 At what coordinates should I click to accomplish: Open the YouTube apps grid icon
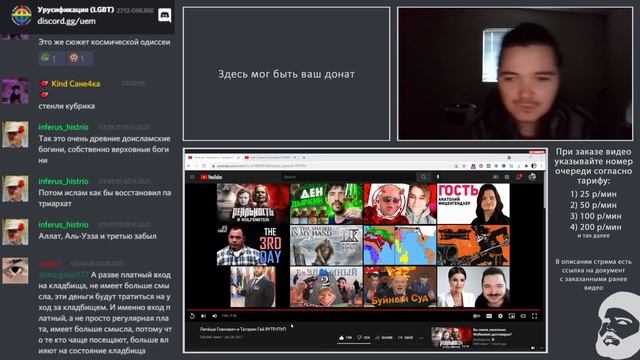pos(507,177)
